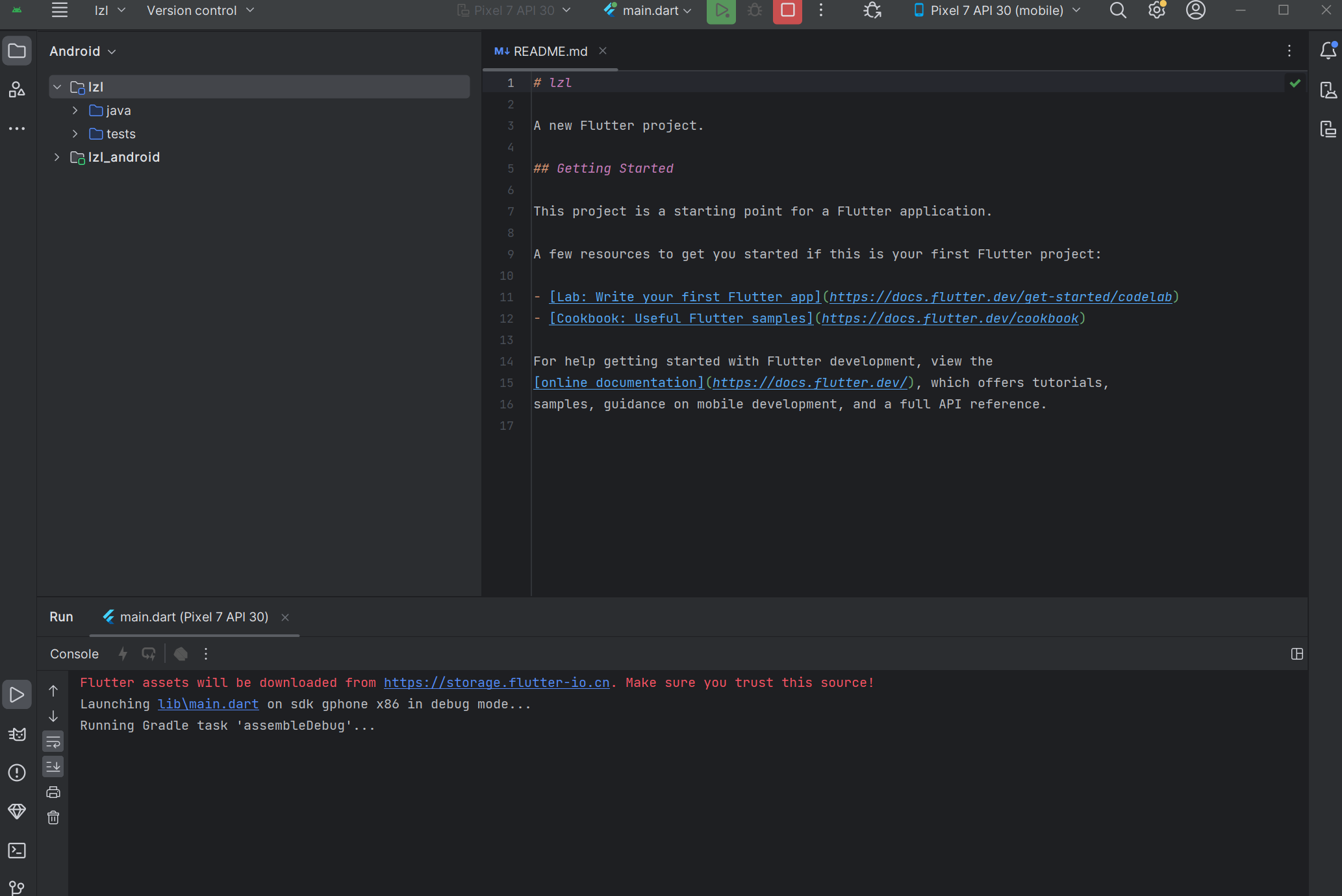Move down the stack trace arrow

pyautogui.click(x=53, y=716)
